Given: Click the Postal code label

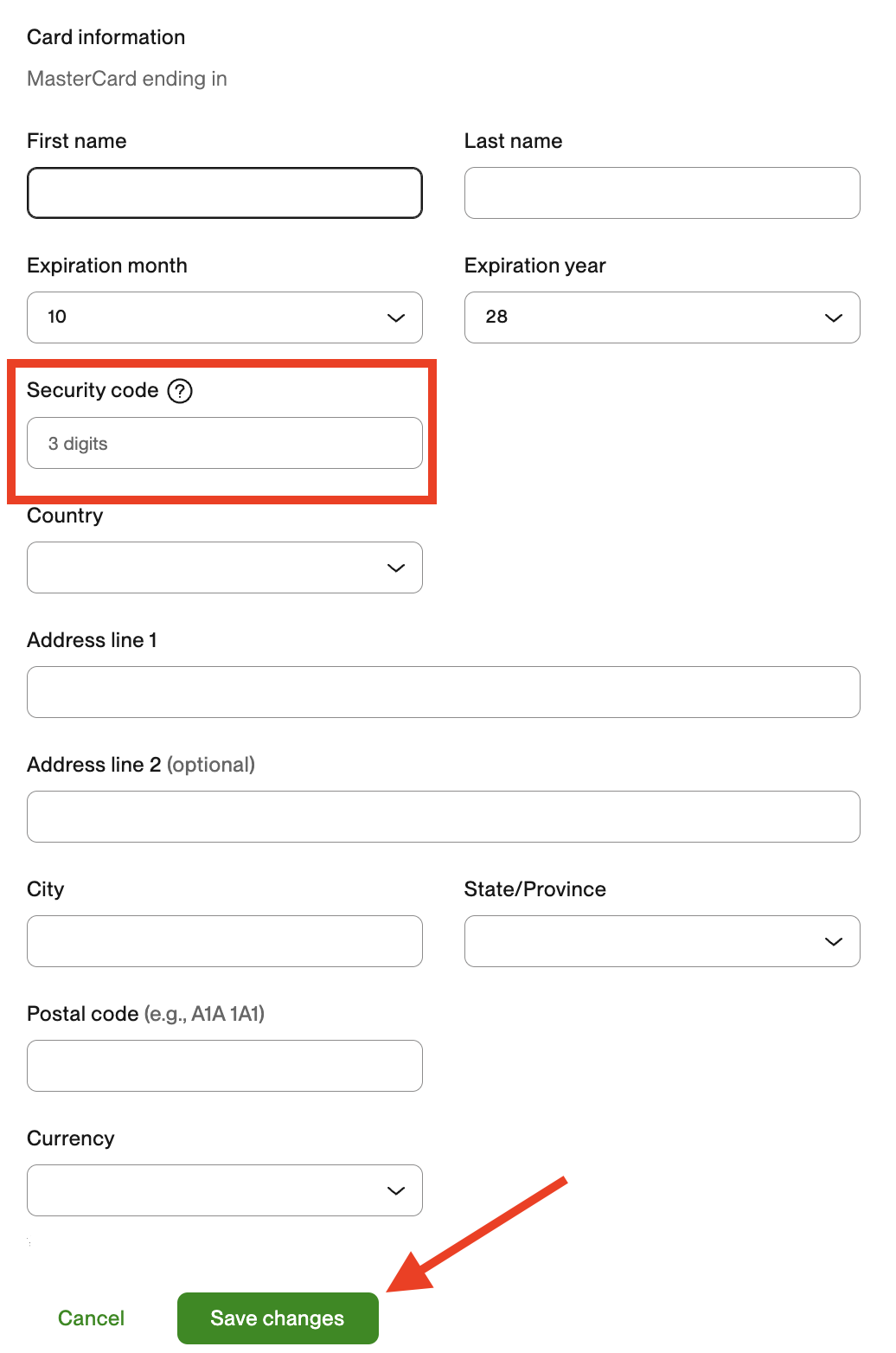Looking at the screenshot, I should [x=83, y=1014].
